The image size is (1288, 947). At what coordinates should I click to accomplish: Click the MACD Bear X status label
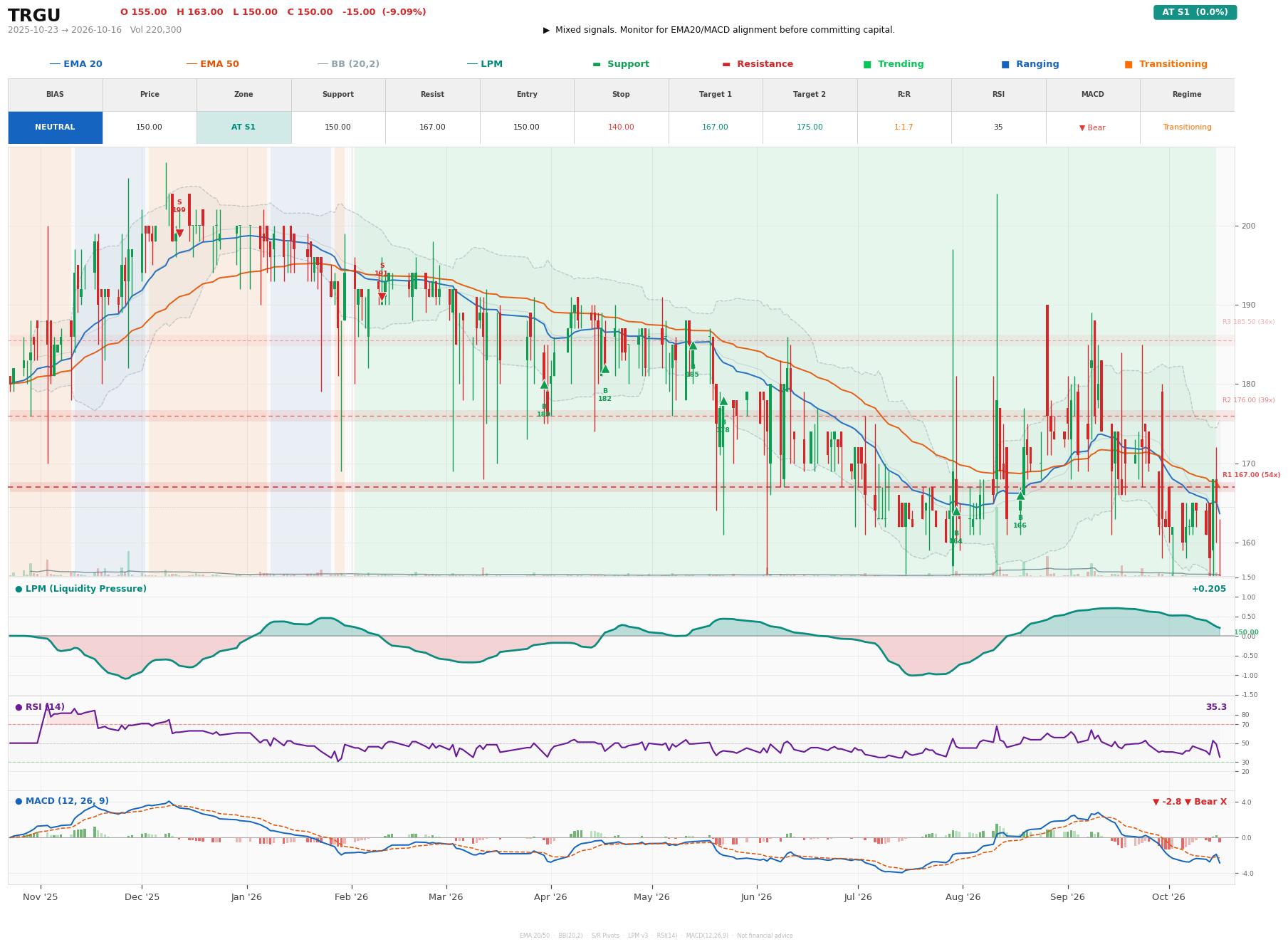tap(1189, 802)
